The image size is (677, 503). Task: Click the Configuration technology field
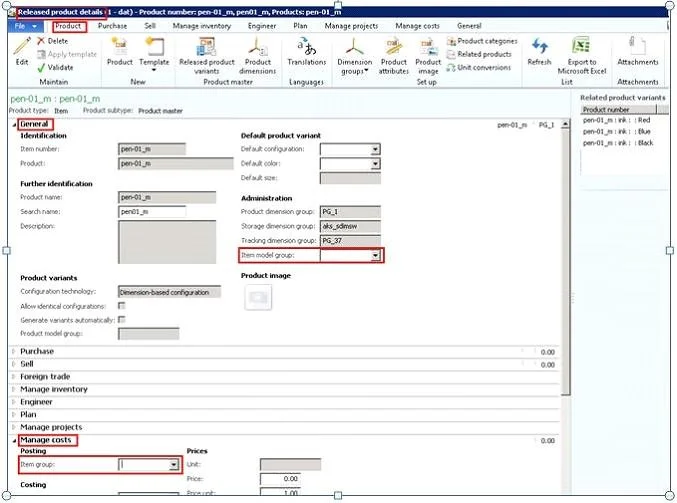pos(170,292)
